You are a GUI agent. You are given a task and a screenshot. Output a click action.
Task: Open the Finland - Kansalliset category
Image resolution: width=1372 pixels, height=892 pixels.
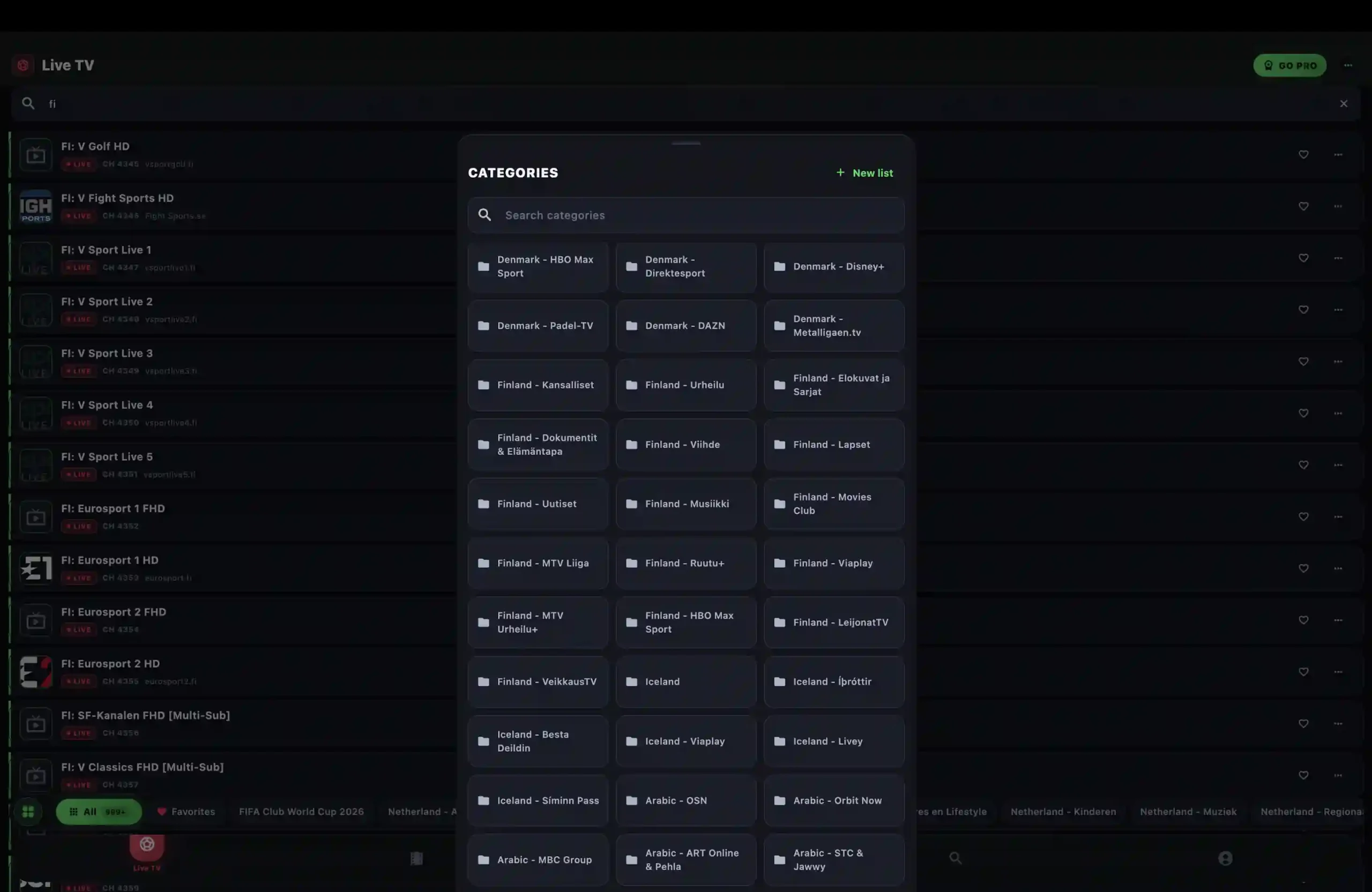click(537, 385)
